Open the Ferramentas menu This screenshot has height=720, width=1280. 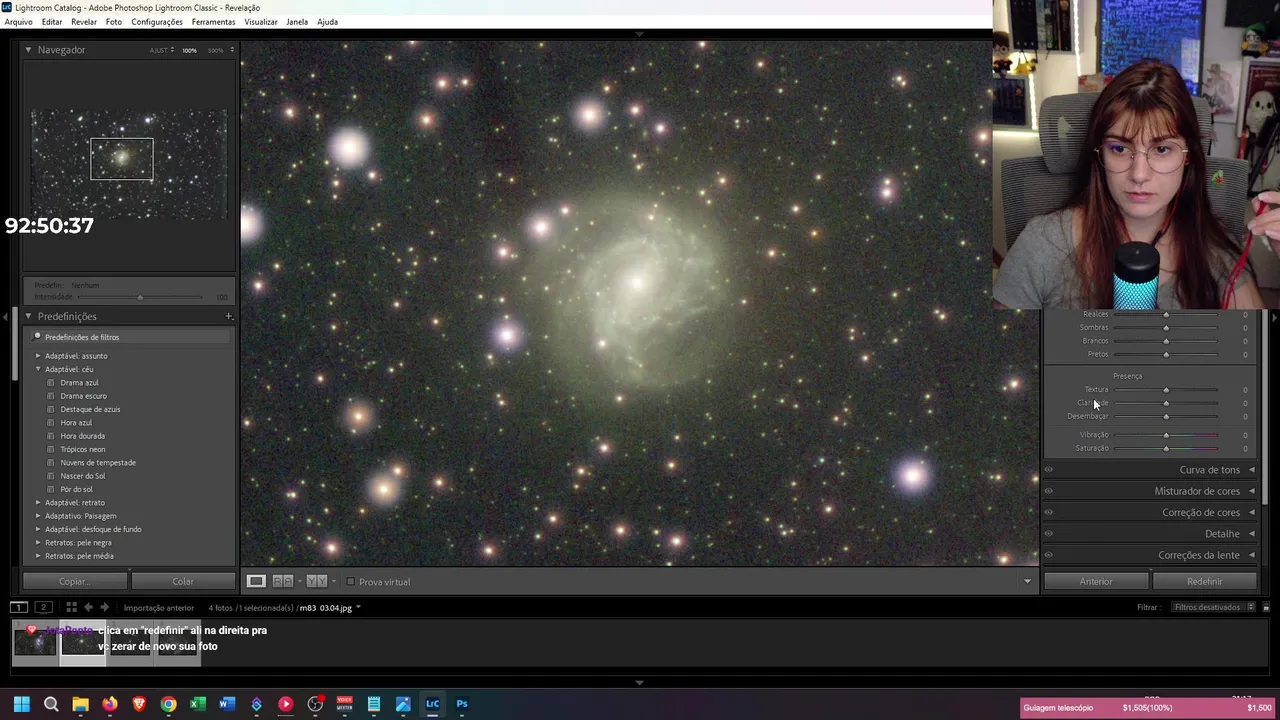[x=213, y=22]
